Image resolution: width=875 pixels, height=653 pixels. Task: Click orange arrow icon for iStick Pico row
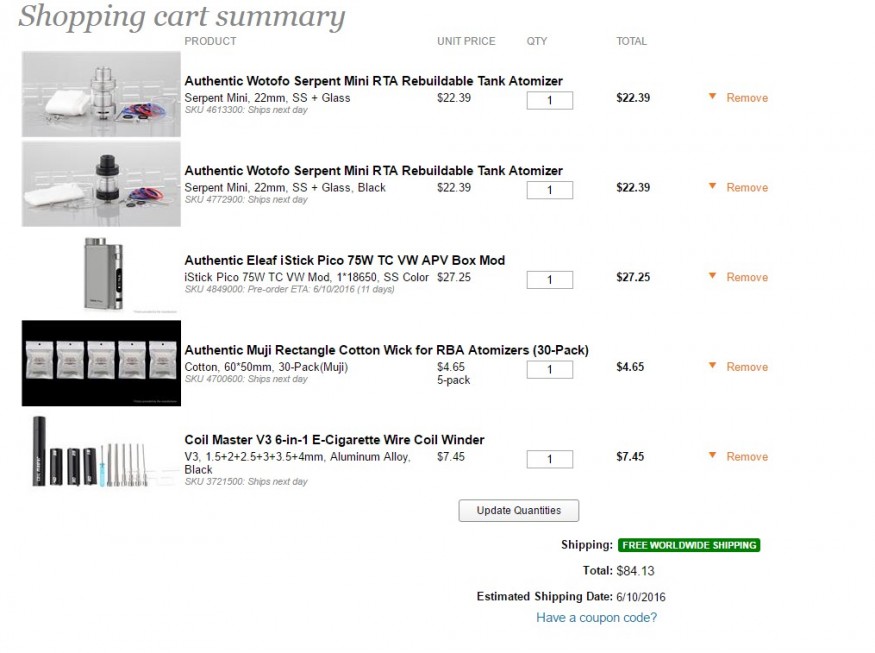click(x=712, y=277)
